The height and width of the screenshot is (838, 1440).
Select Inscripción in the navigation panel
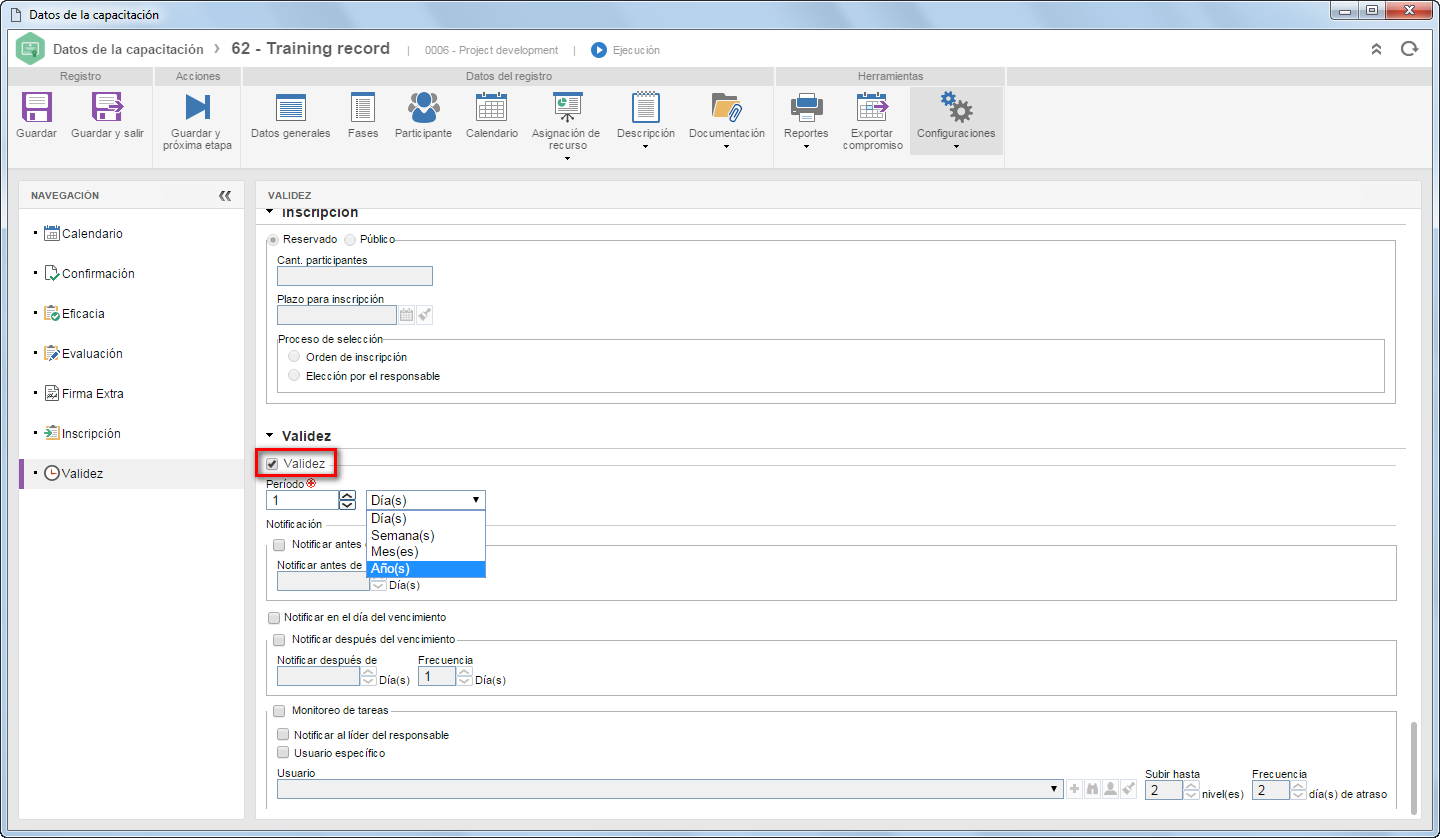click(x=91, y=434)
